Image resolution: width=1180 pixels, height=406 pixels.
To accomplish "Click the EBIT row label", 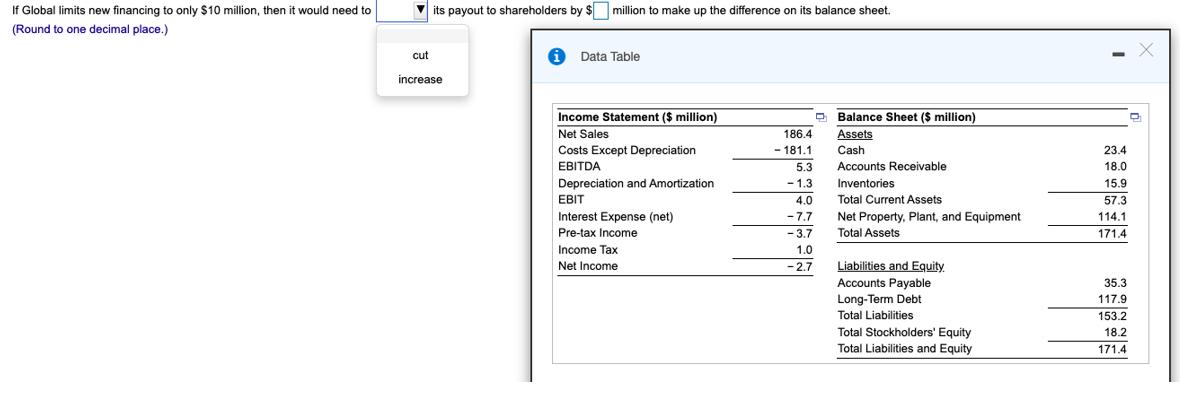I will point(570,200).
